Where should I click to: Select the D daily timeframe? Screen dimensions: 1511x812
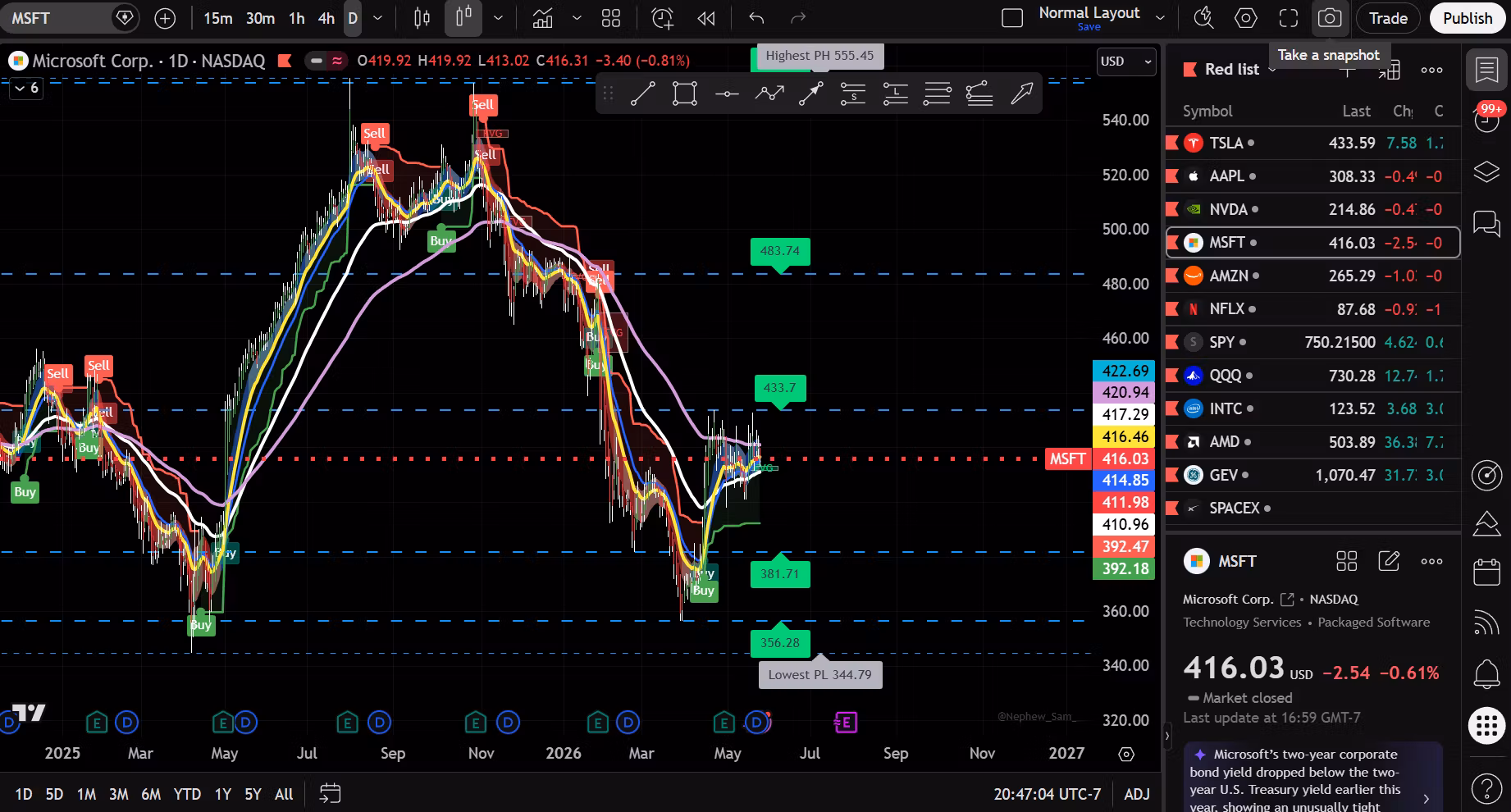click(352, 18)
